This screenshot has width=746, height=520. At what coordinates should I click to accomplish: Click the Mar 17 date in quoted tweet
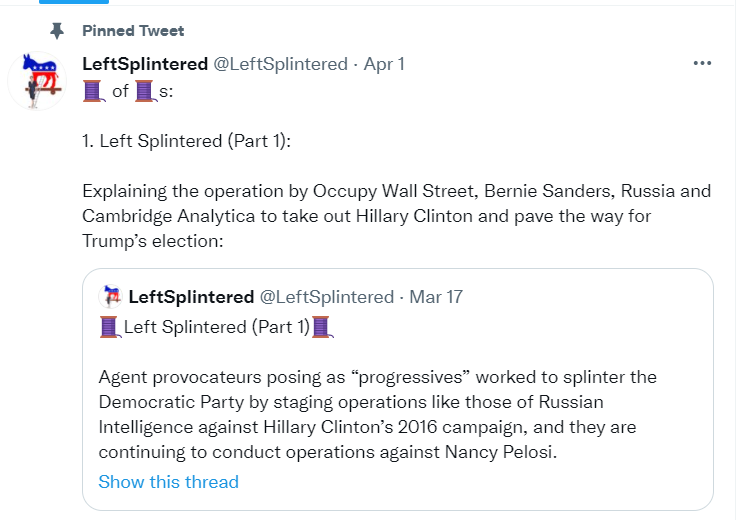tap(436, 297)
